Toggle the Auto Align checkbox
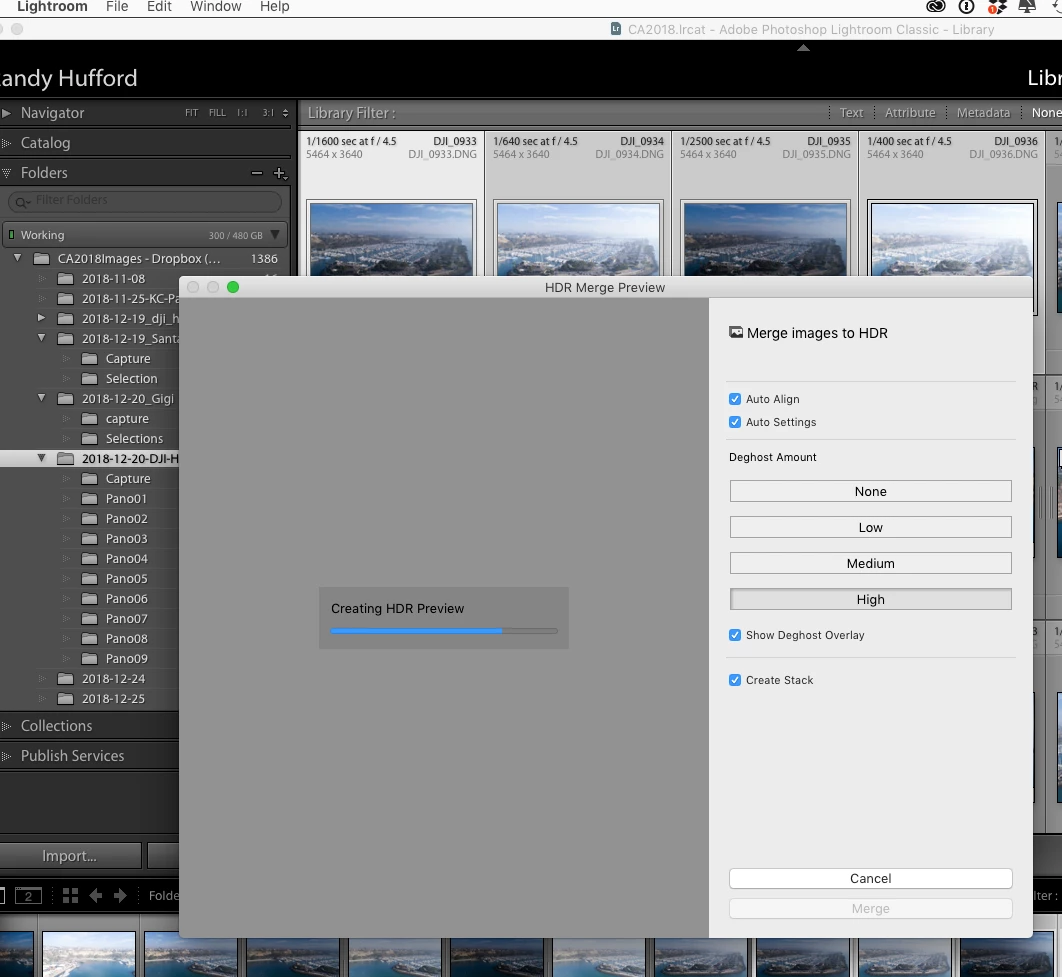The height and width of the screenshot is (977, 1062). coord(735,399)
